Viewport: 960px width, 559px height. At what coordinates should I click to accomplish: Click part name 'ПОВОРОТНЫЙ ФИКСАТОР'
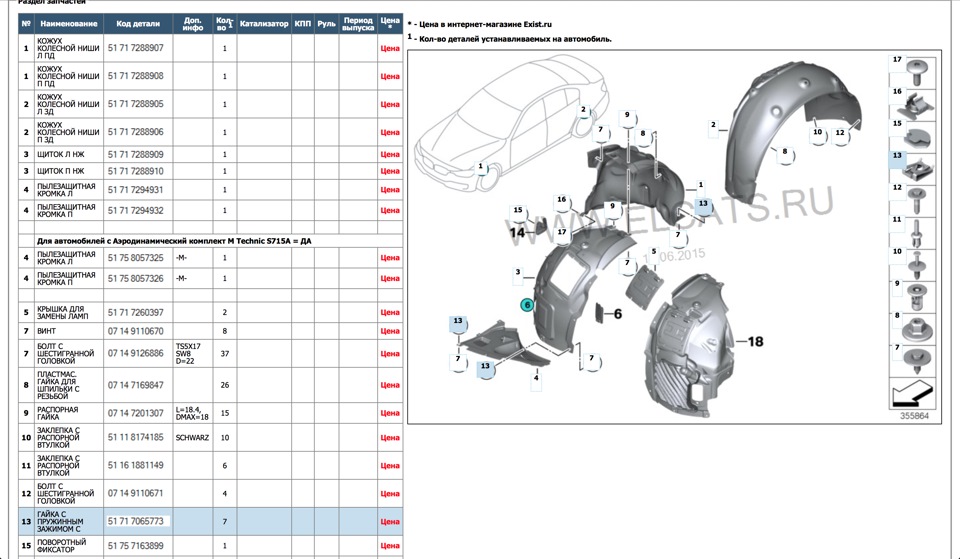point(62,546)
